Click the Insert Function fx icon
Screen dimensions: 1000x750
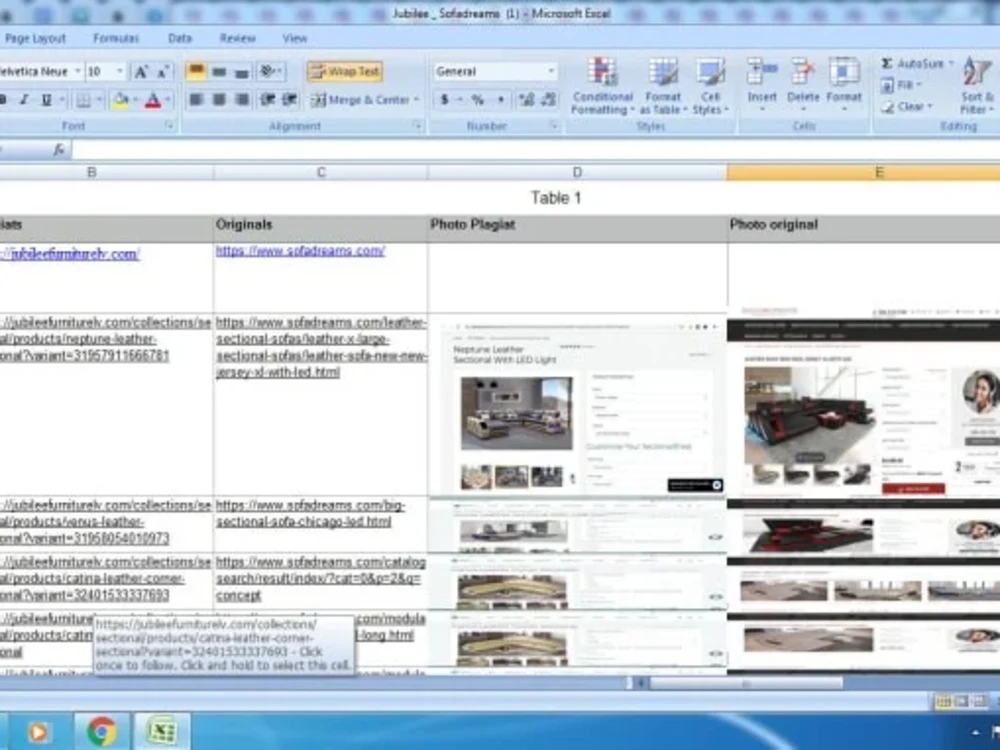click(59, 150)
